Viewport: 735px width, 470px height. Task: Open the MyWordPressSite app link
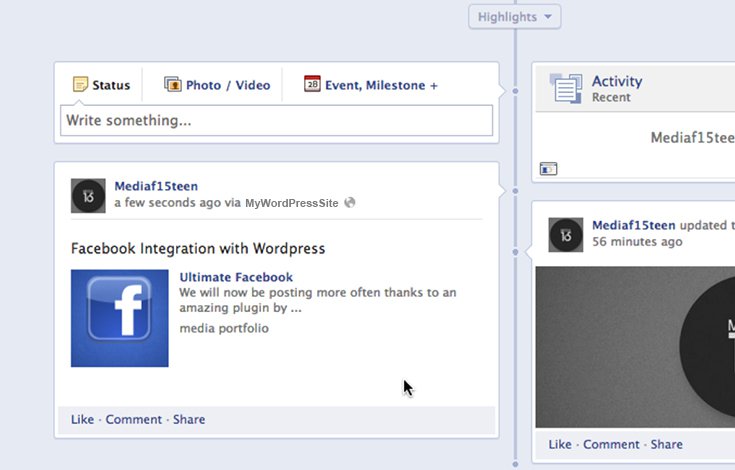coord(292,203)
